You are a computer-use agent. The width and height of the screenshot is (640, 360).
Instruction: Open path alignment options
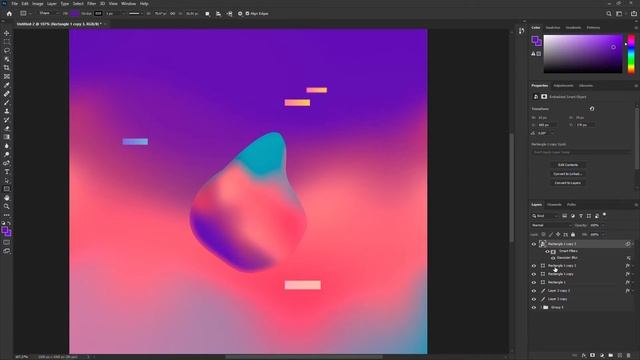click(218, 13)
